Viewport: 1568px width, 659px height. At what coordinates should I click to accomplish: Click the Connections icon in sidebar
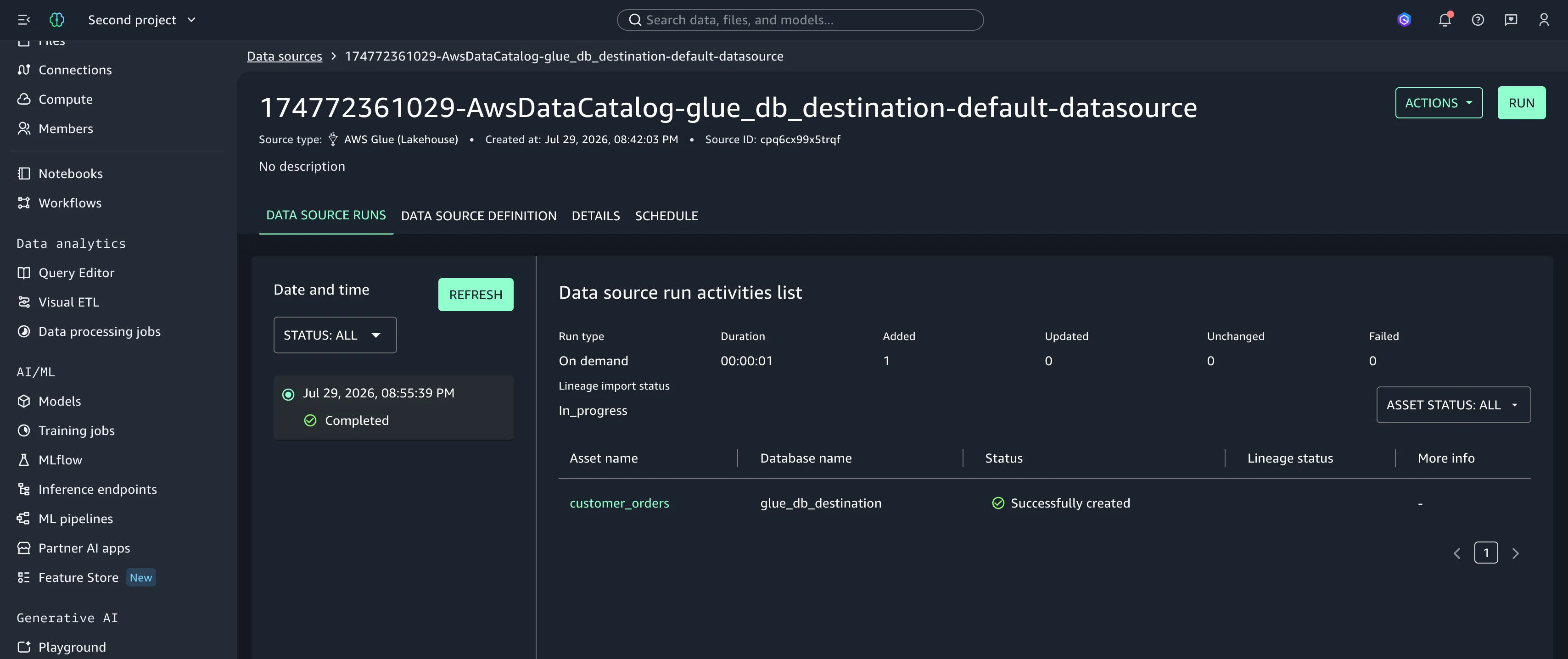click(x=24, y=70)
